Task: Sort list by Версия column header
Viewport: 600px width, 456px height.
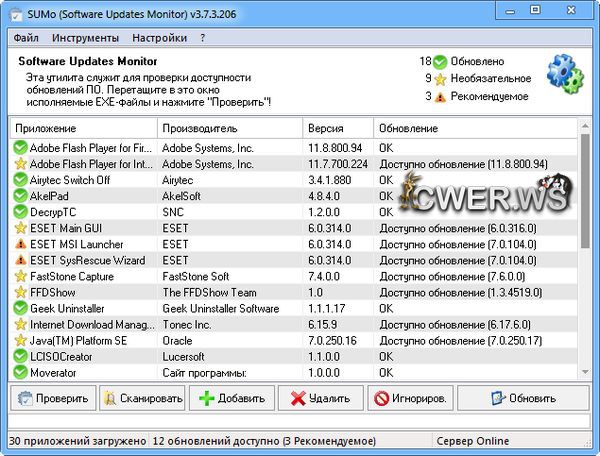Action: click(338, 129)
